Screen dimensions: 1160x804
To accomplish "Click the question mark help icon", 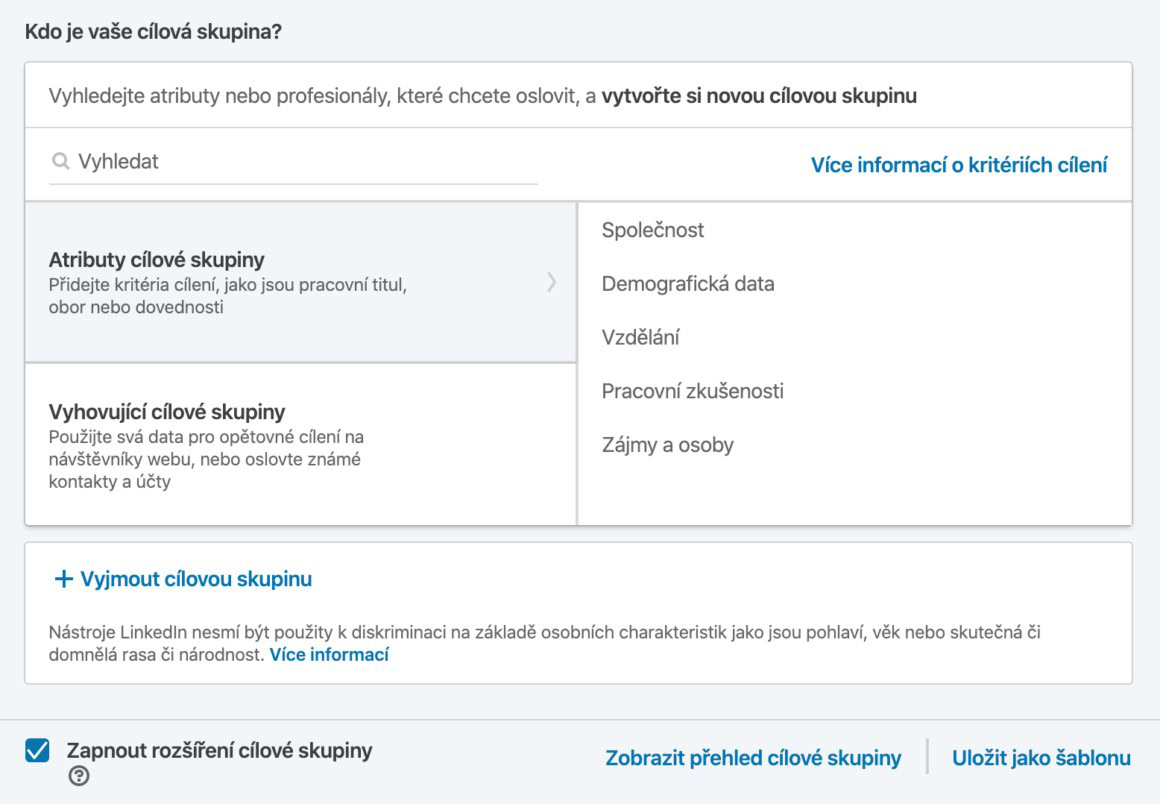I will pos(79,776).
